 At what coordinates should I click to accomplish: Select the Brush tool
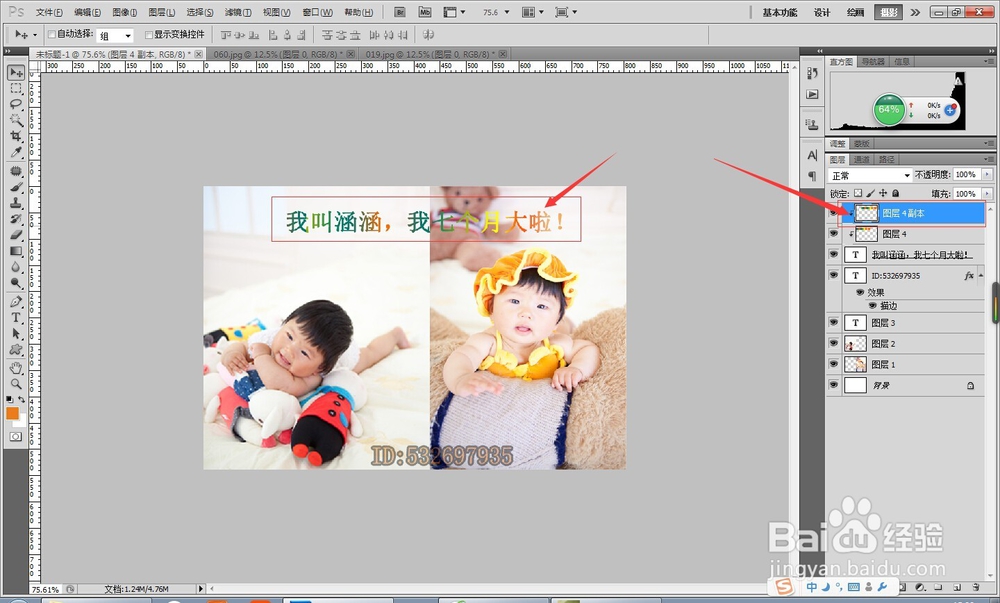click(16, 187)
